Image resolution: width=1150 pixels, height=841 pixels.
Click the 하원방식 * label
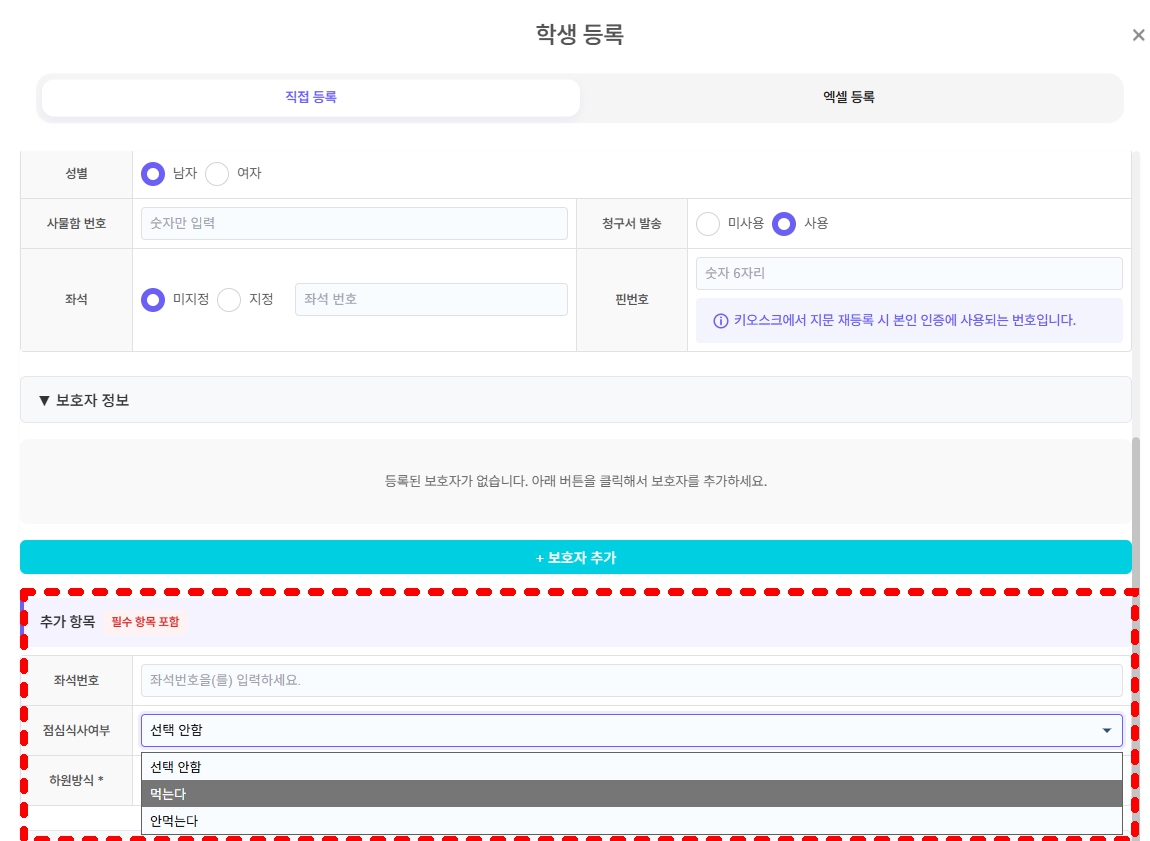coord(76,780)
